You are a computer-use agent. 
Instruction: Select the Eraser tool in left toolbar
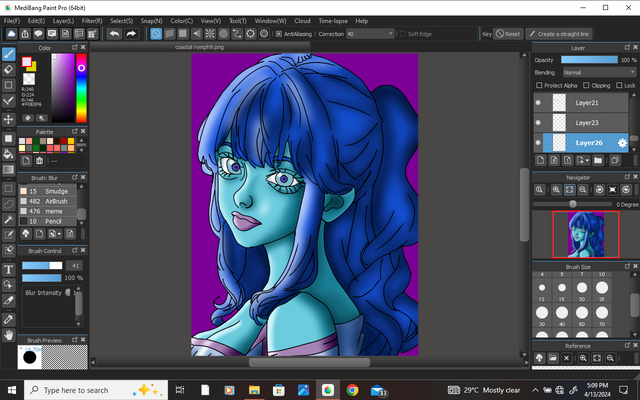(9, 70)
